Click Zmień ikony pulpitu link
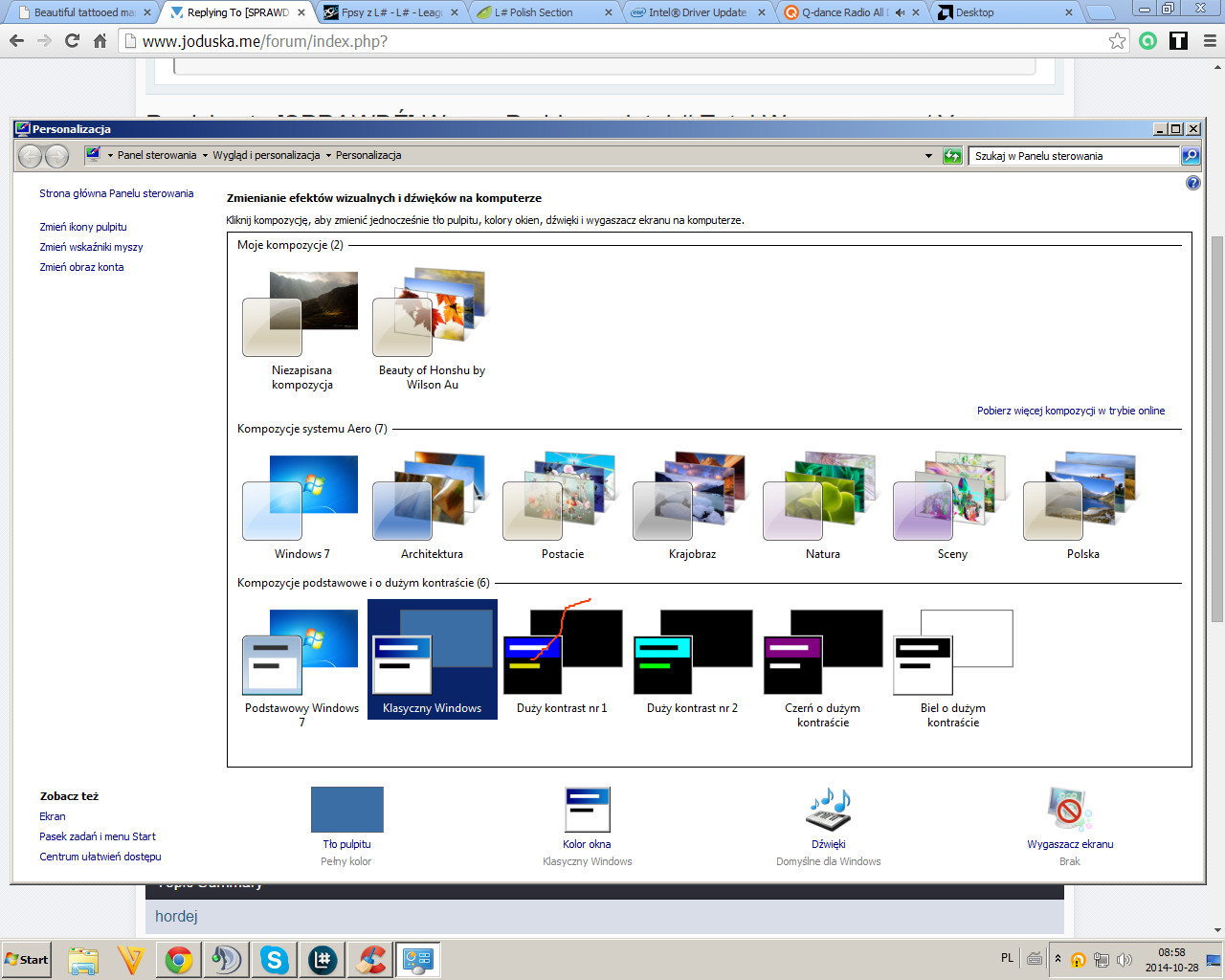The height and width of the screenshot is (980, 1225). tap(83, 227)
